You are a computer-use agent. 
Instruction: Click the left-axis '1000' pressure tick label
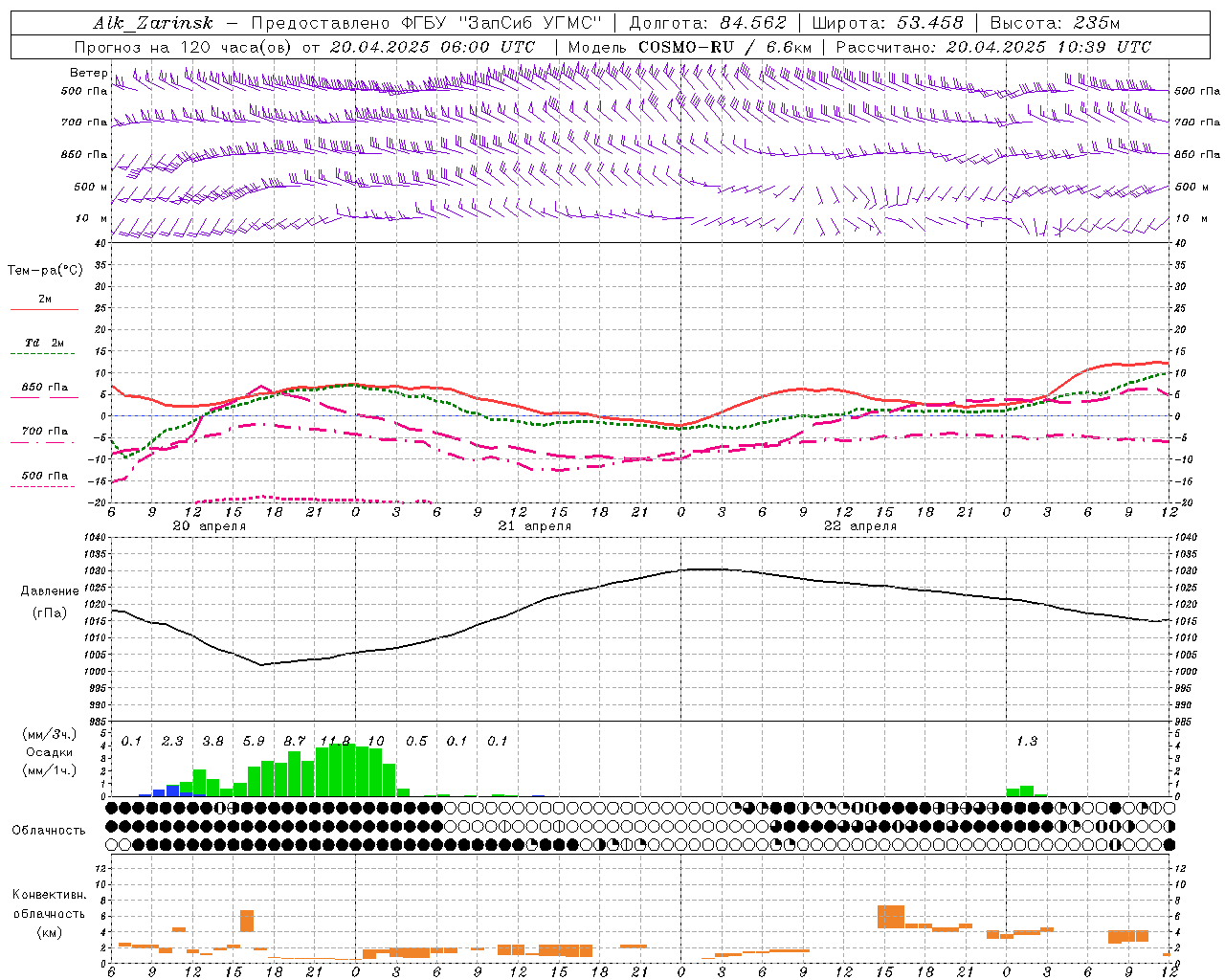pos(94,672)
